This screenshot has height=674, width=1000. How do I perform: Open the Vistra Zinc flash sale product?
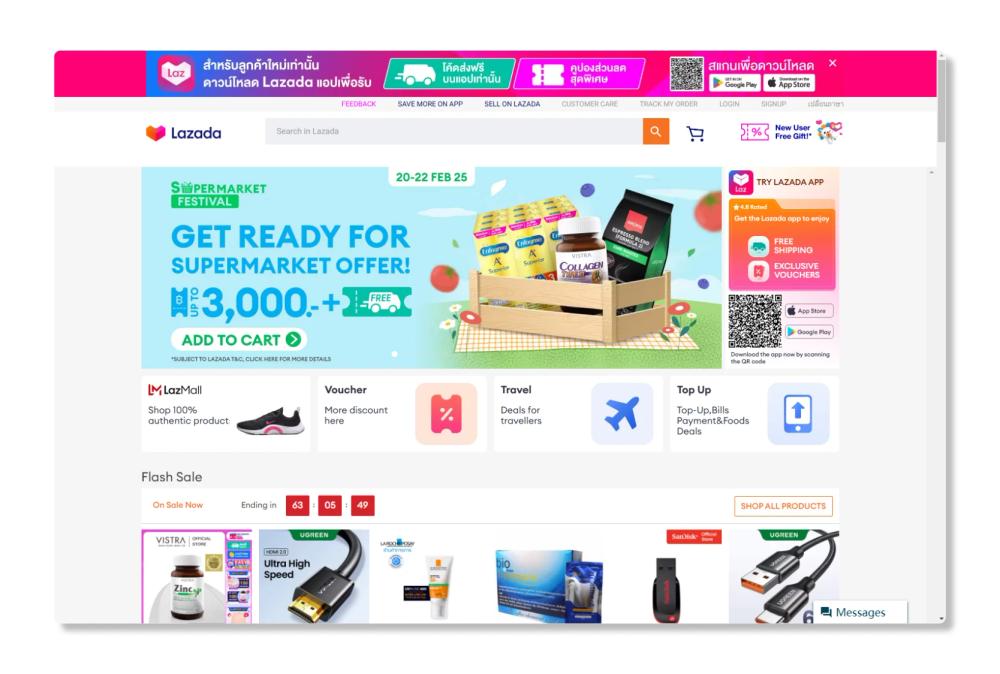196,576
